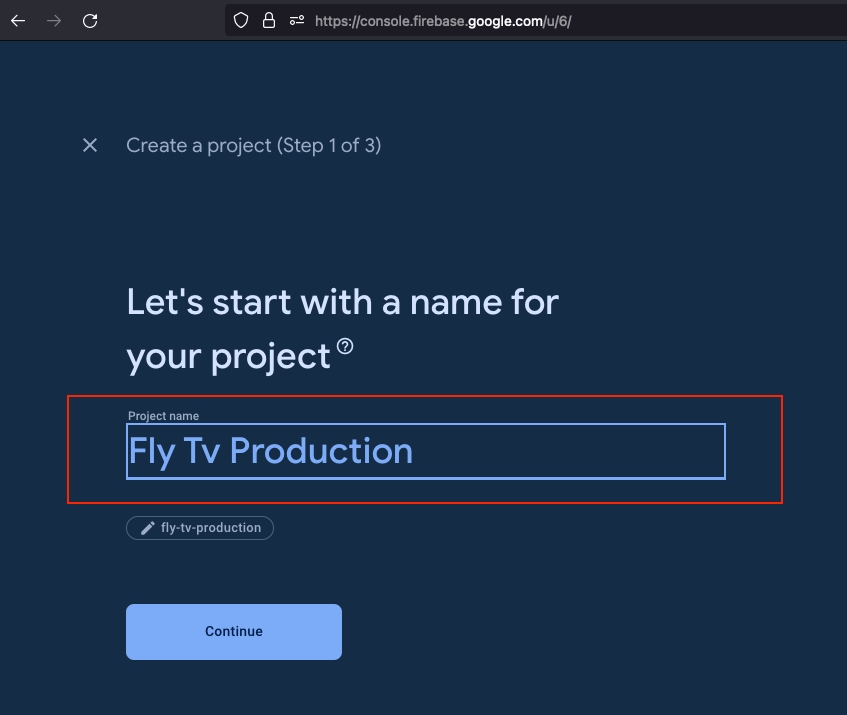Go back using browser back arrow
The image size is (847, 715).
(18, 20)
